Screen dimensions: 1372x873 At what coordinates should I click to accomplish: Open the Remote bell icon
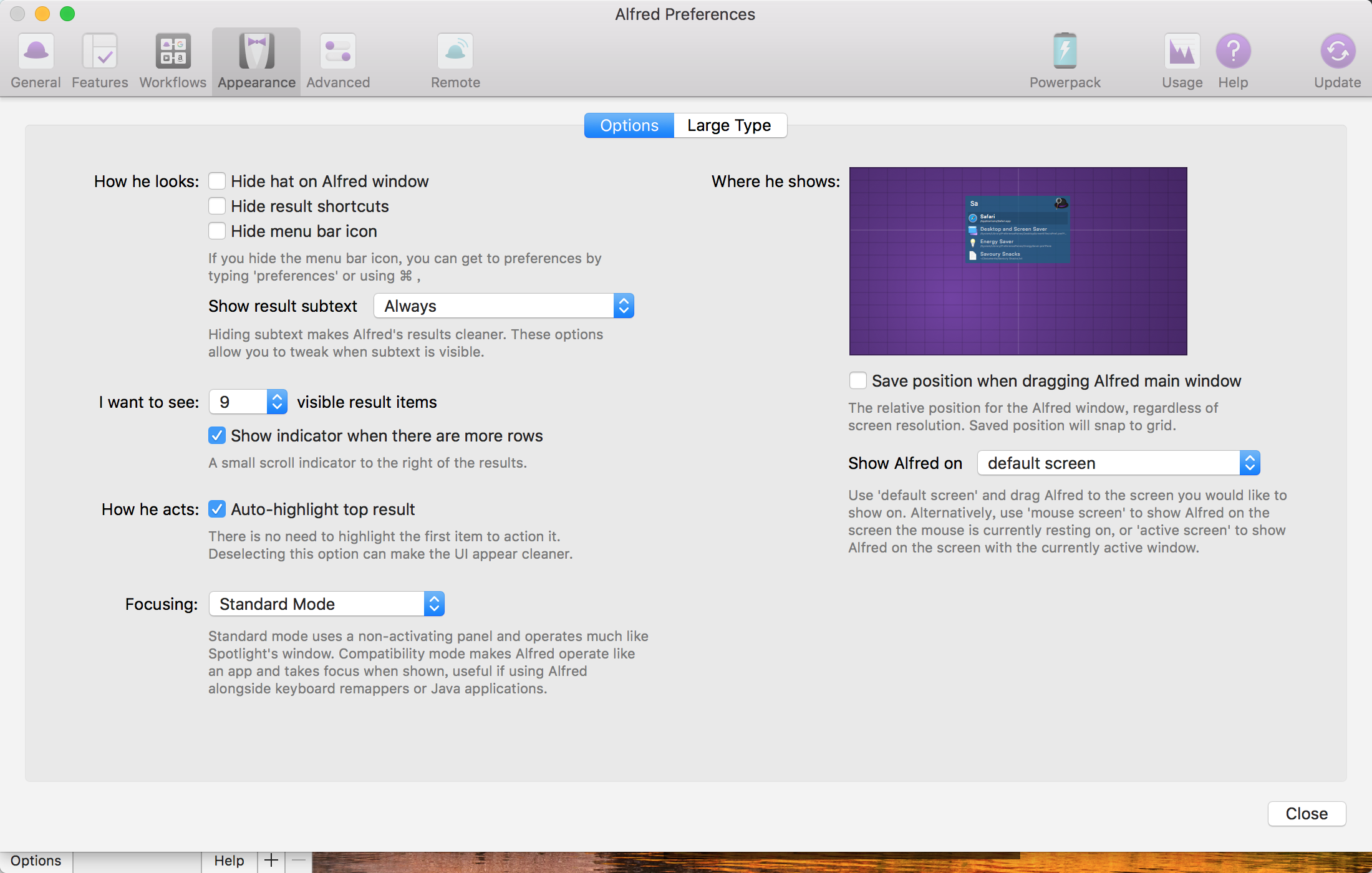(x=455, y=52)
